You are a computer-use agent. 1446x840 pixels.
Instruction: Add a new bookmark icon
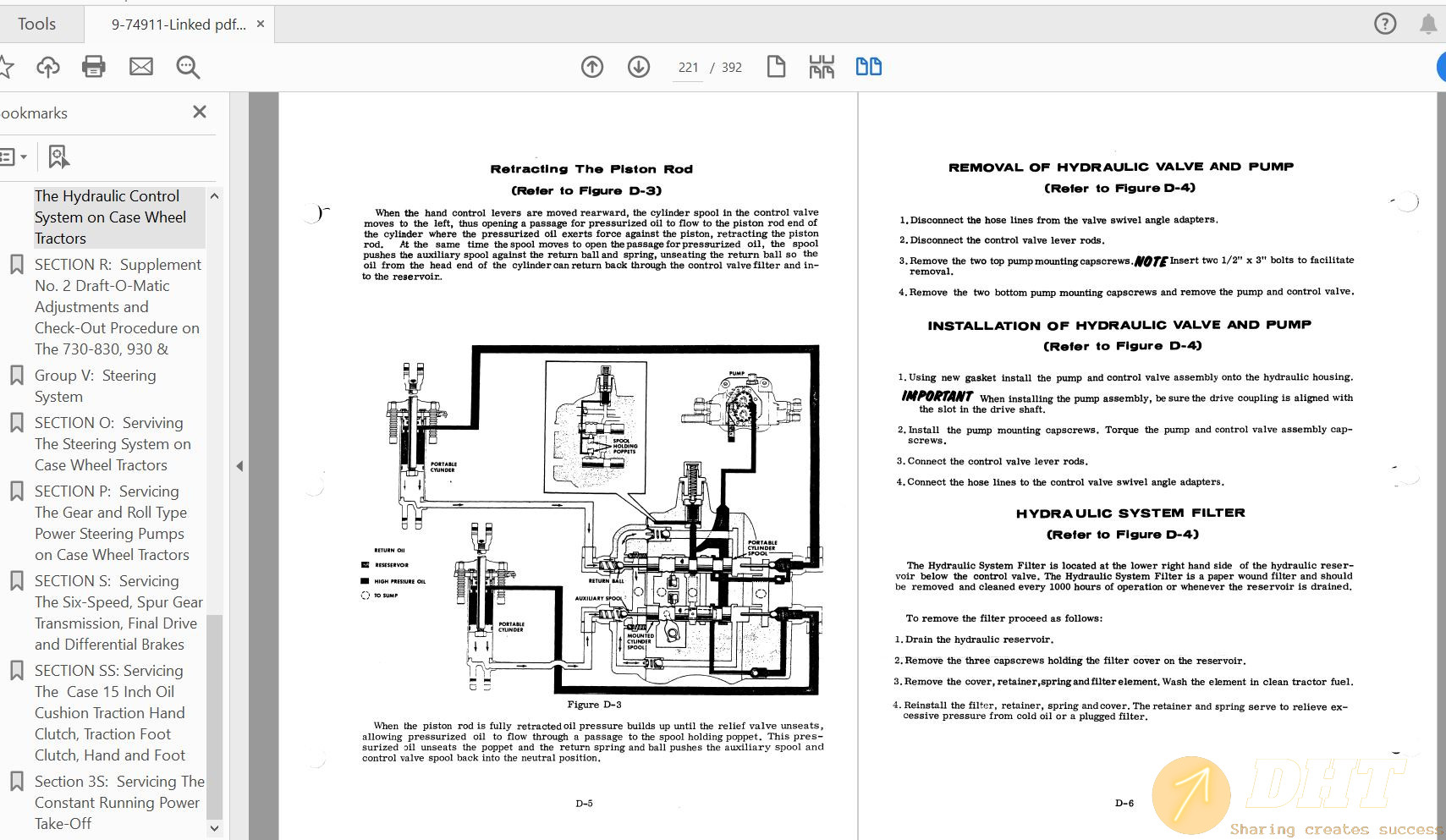coord(58,156)
